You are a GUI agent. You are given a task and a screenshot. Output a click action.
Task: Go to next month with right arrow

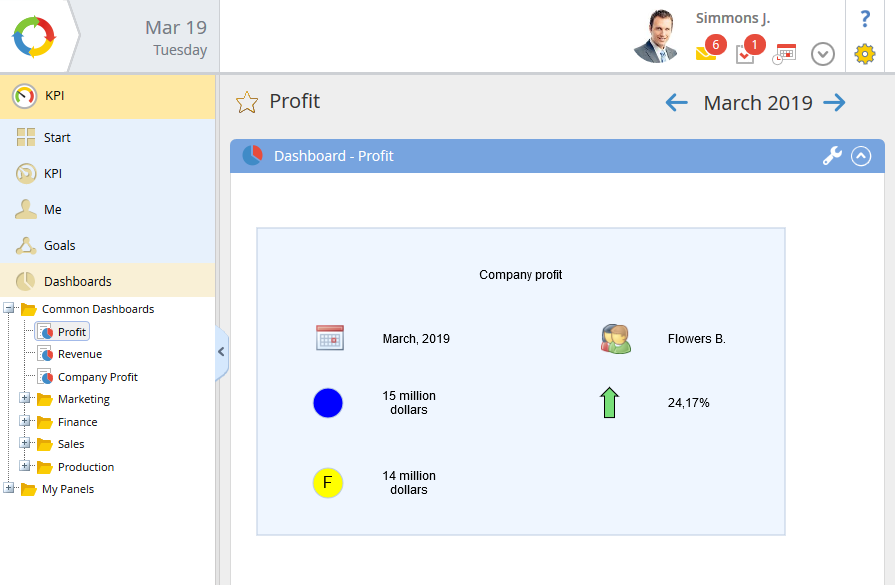tap(834, 102)
